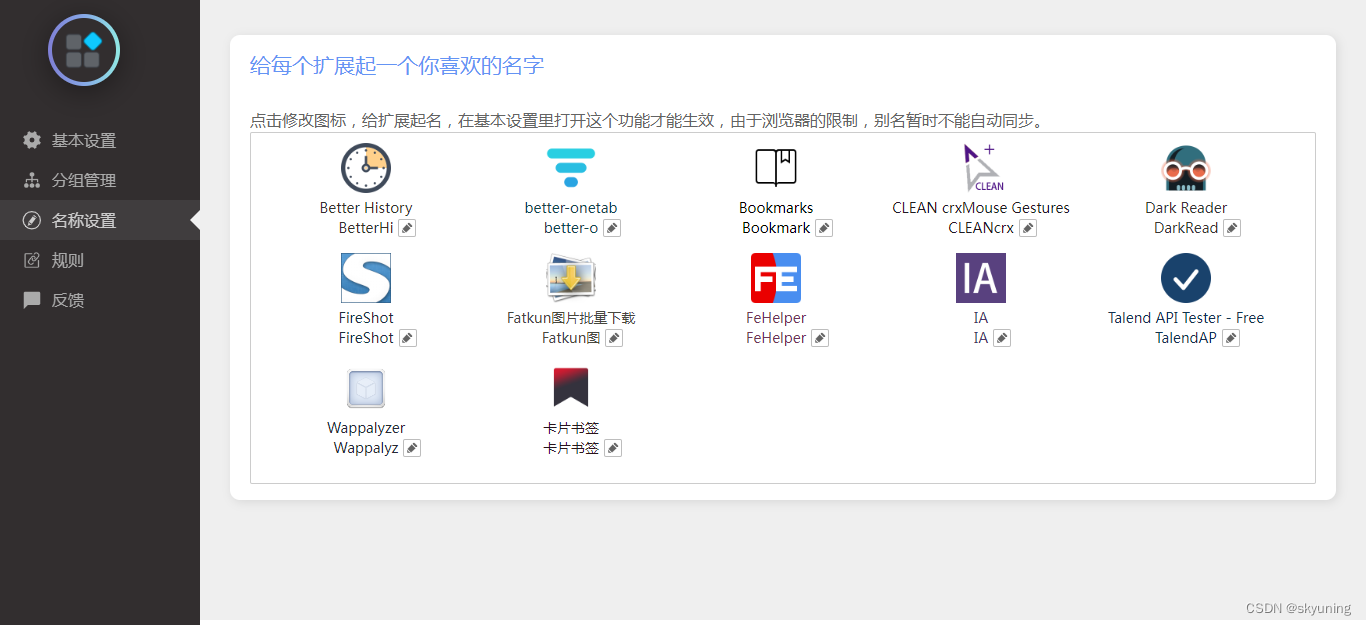The image size is (1366, 625).
Task: Edit the 卡片书签 alias with pencil icon
Action: coord(613,448)
